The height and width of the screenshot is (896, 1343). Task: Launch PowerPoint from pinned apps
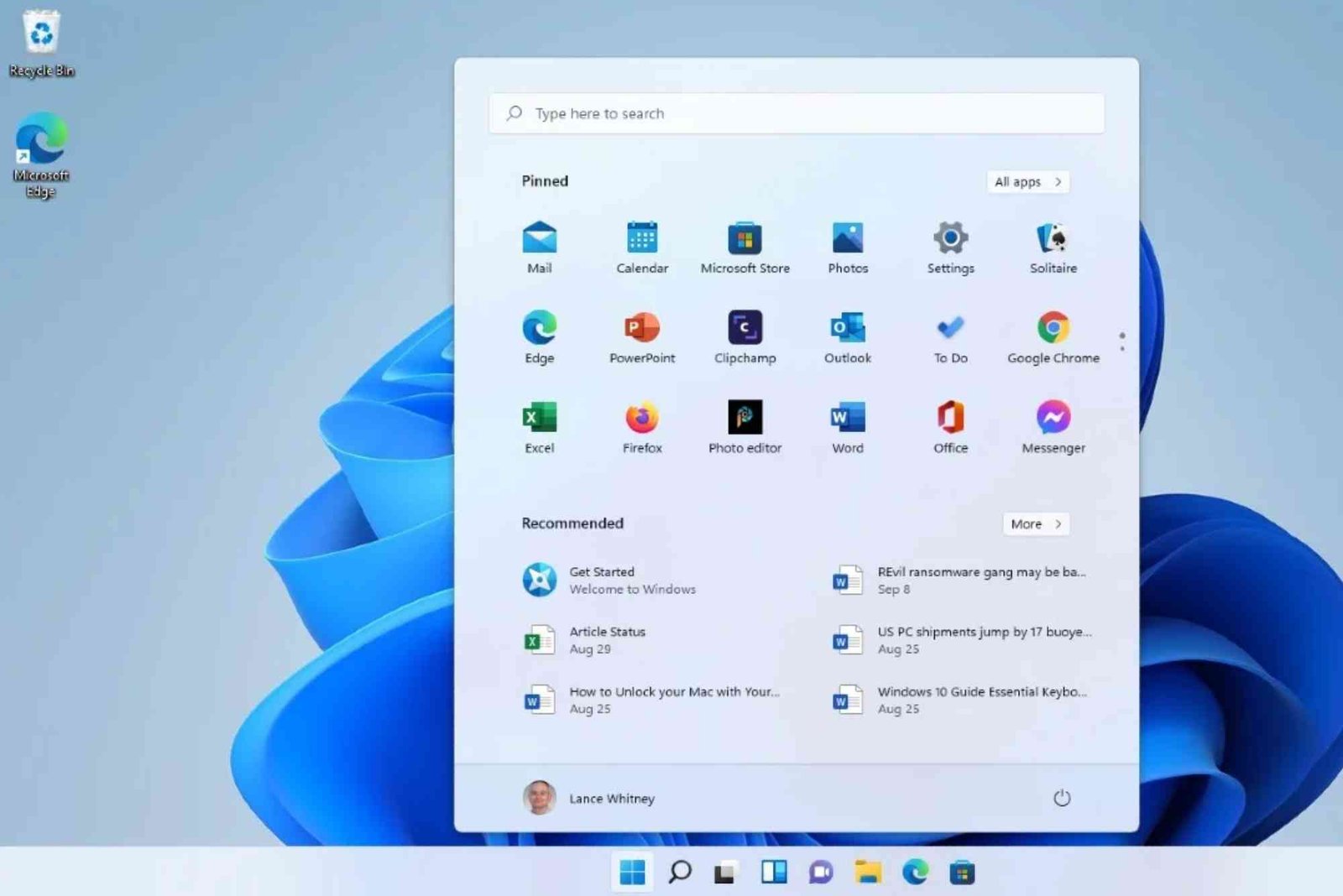642,336
